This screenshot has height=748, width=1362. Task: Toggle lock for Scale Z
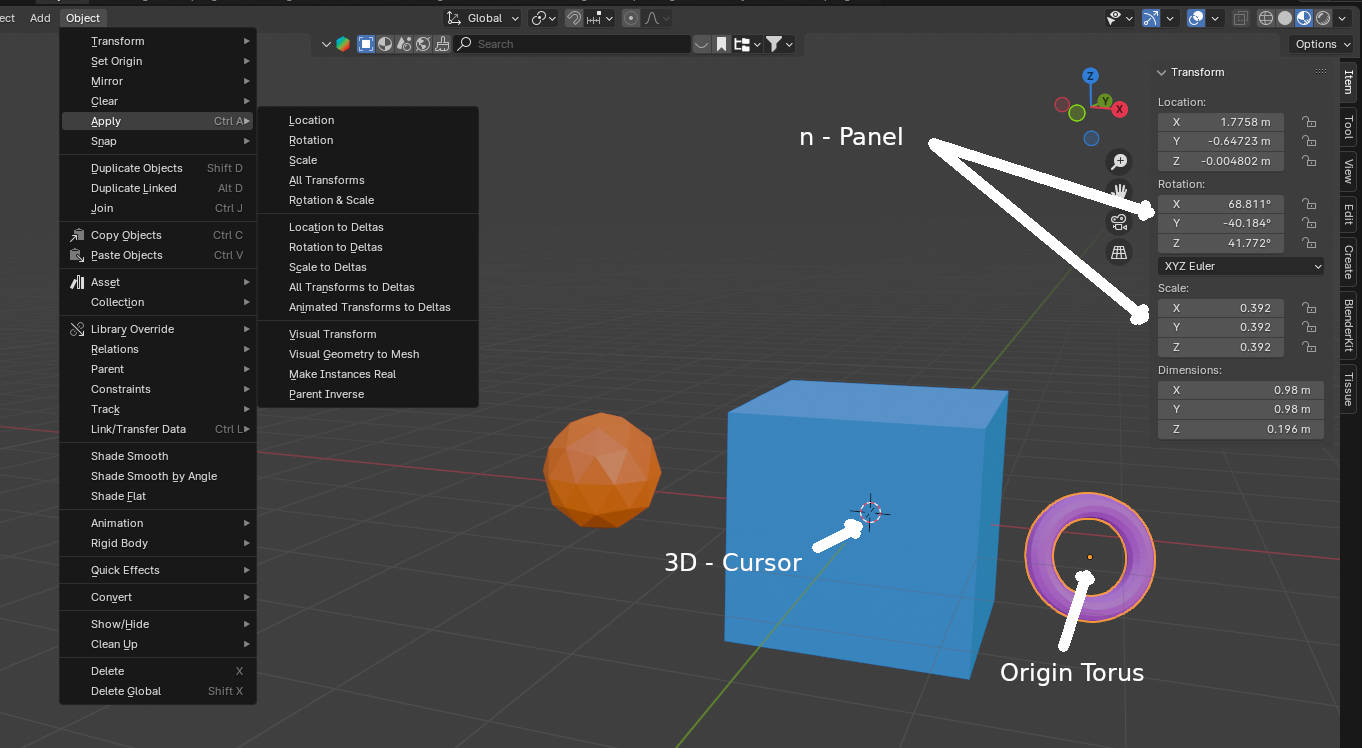coord(1308,347)
